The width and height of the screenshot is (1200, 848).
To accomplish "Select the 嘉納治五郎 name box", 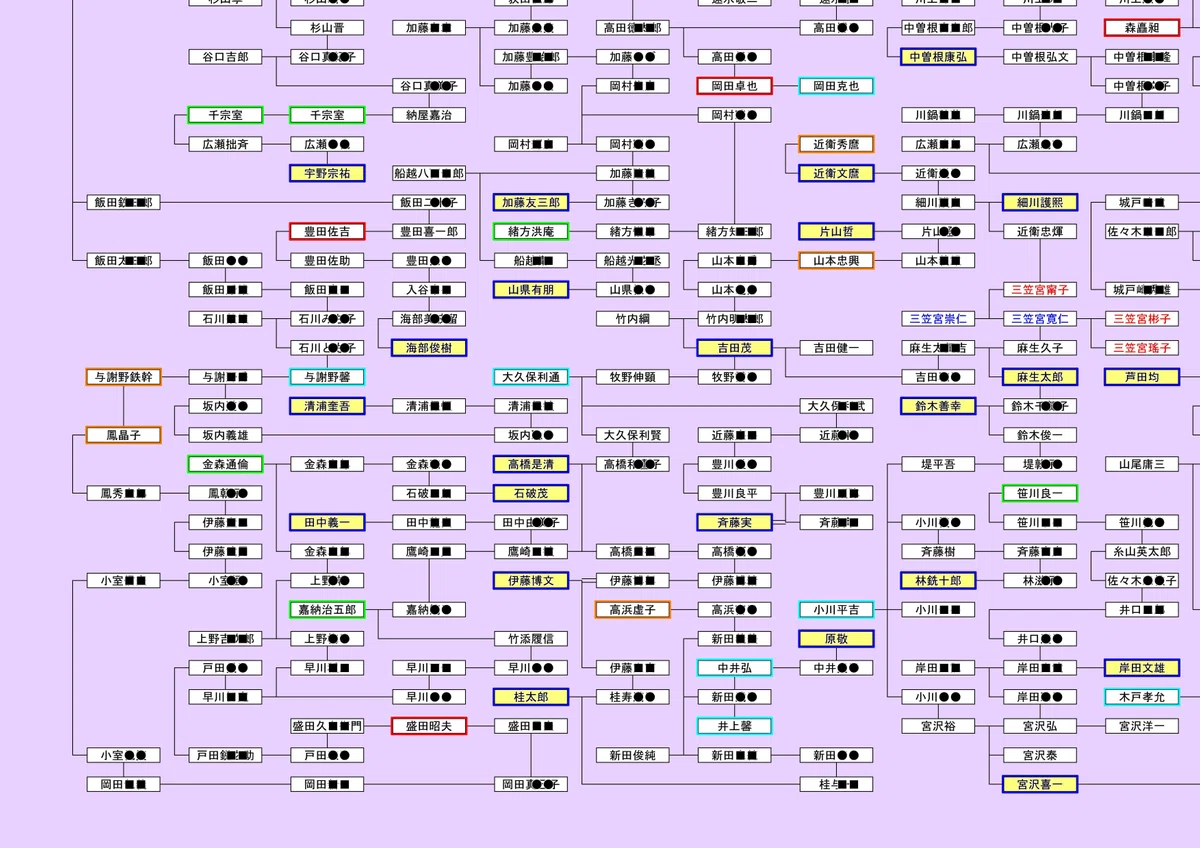I will 327,609.
